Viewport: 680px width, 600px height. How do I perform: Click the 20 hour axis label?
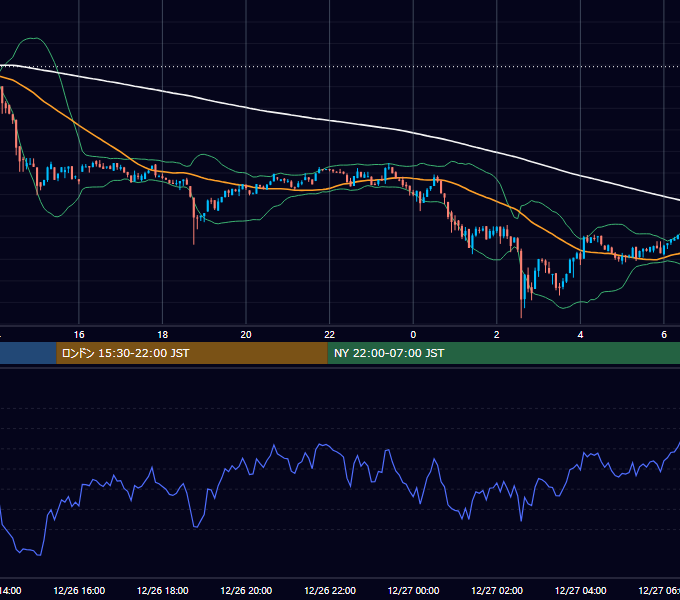pyautogui.click(x=246, y=335)
